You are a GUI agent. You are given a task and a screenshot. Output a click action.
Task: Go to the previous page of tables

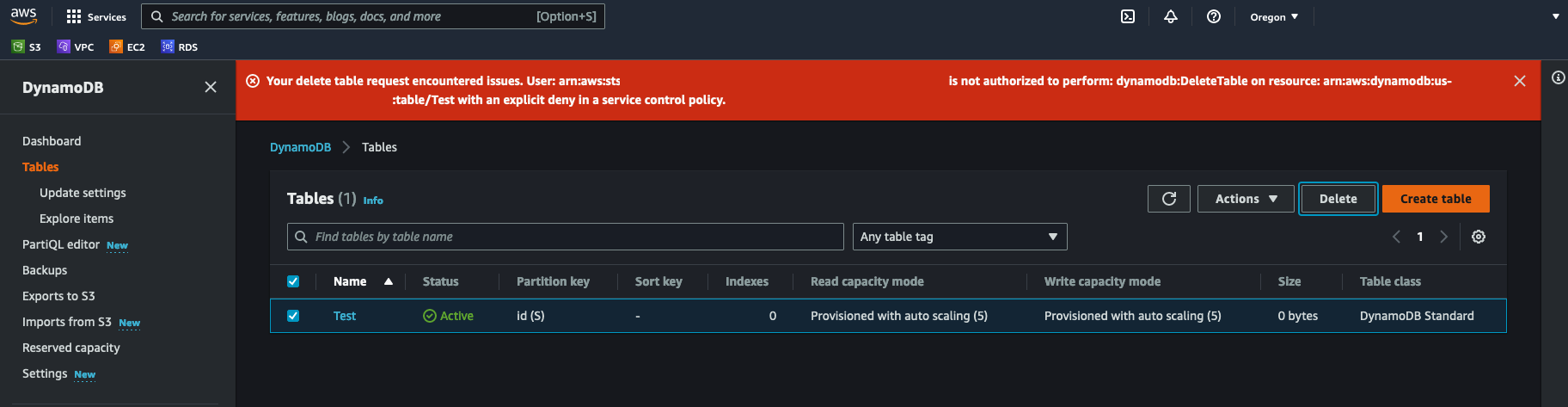click(1396, 237)
